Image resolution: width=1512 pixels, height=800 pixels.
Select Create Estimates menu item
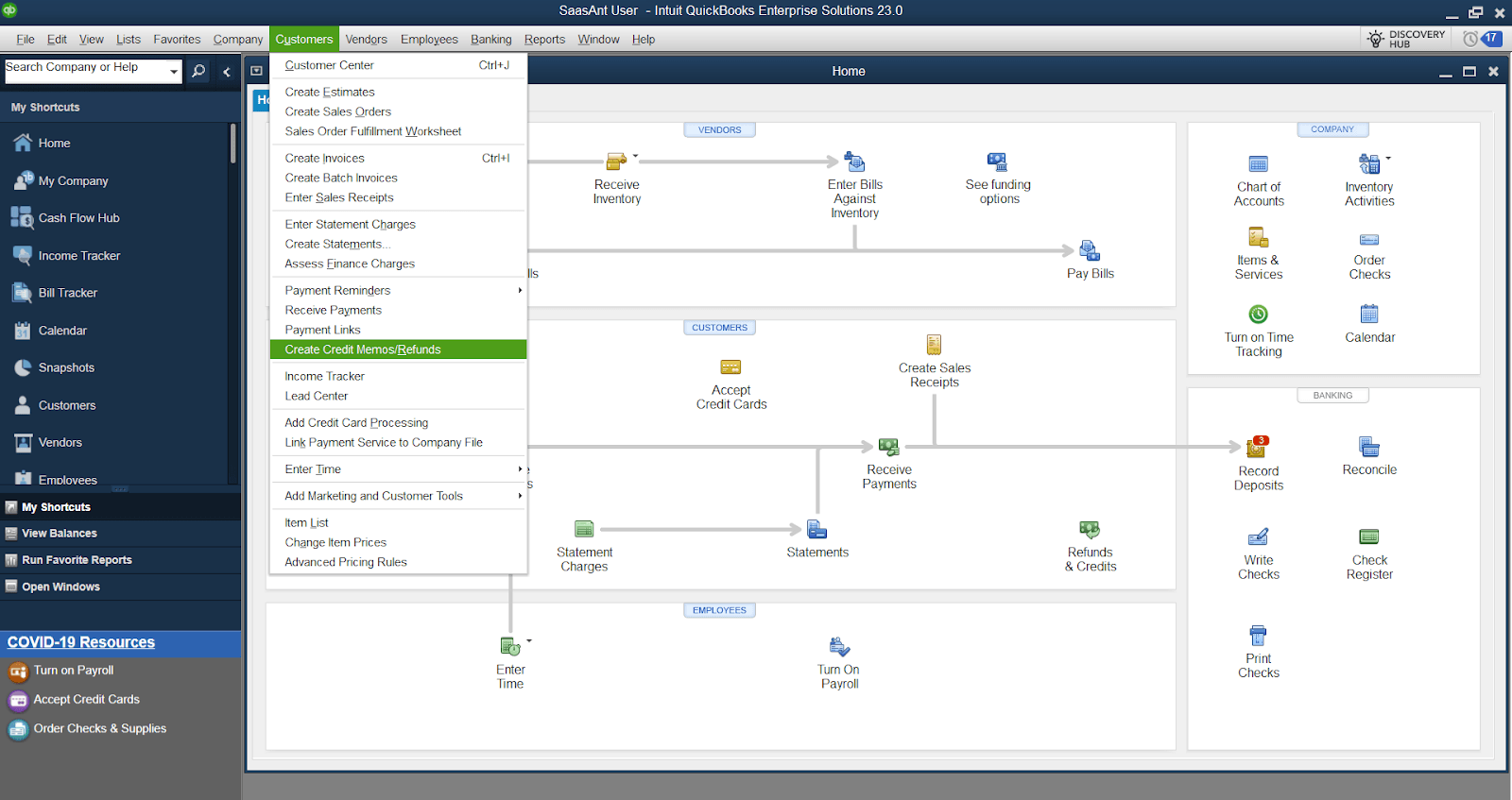click(x=399, y=92)
